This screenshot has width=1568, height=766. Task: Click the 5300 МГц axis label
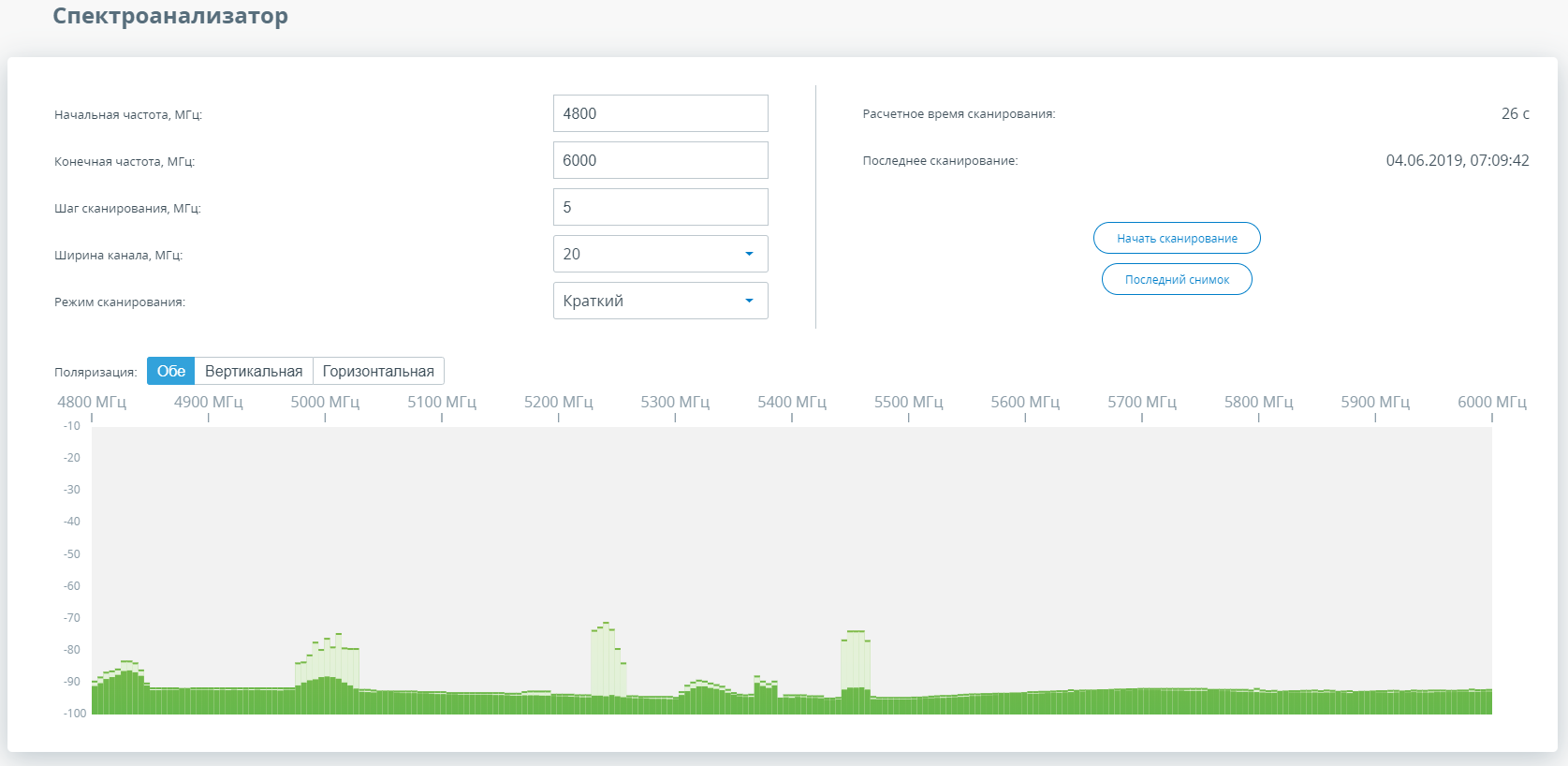[x=675, y=402]
